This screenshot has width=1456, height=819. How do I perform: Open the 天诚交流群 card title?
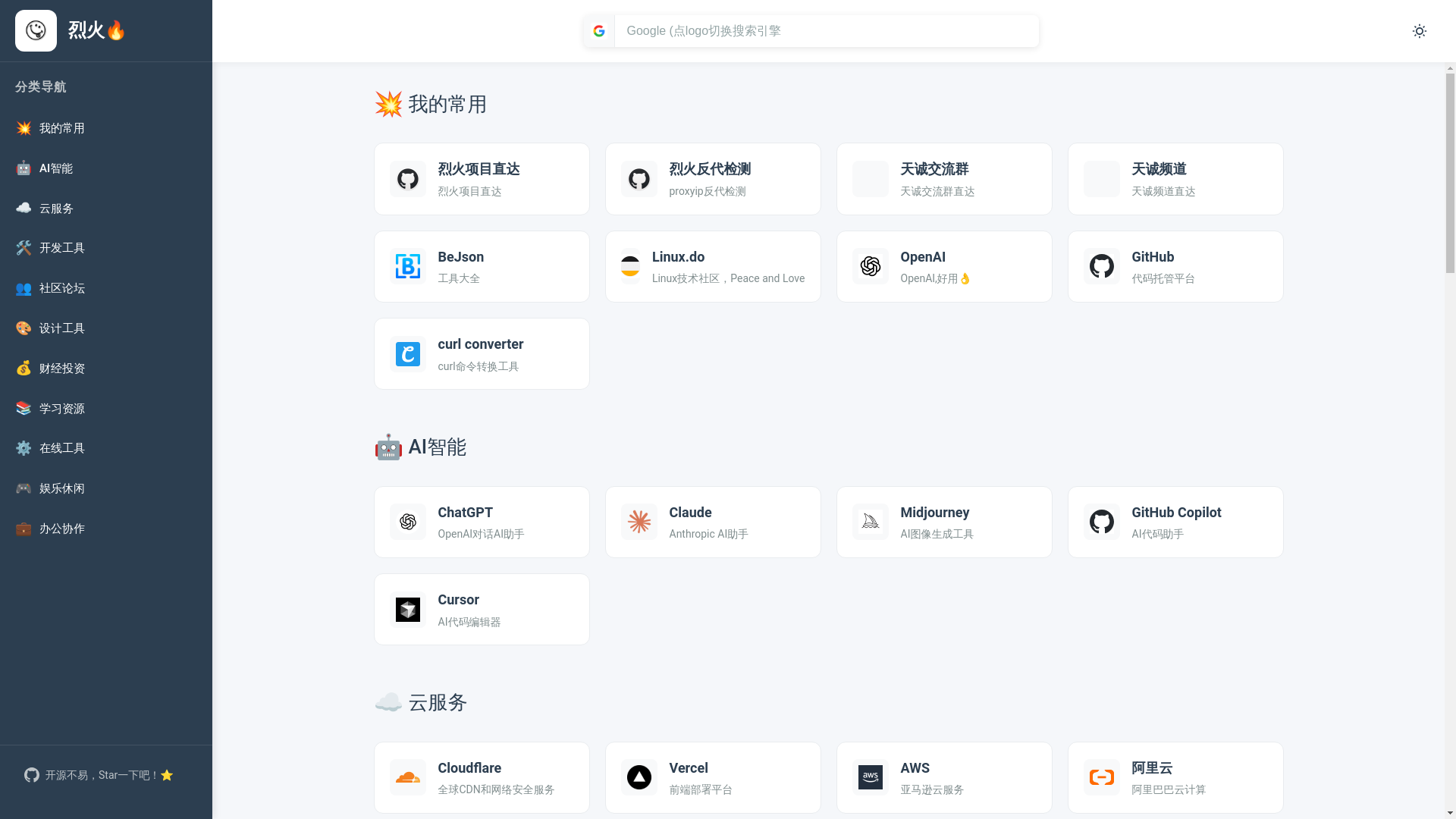coord(934,169)
